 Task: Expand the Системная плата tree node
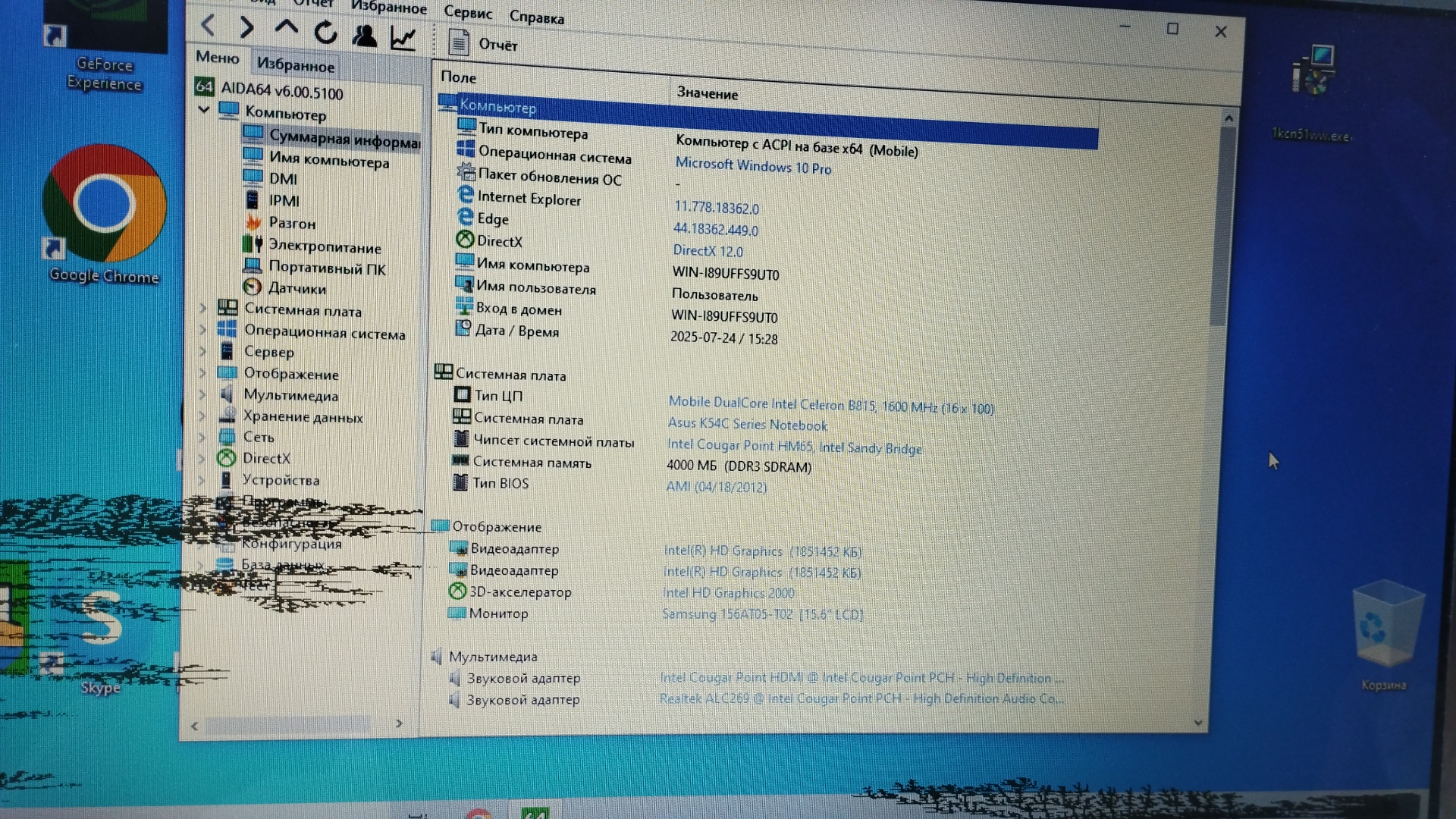pyautogui.click(x=202, y=308)
